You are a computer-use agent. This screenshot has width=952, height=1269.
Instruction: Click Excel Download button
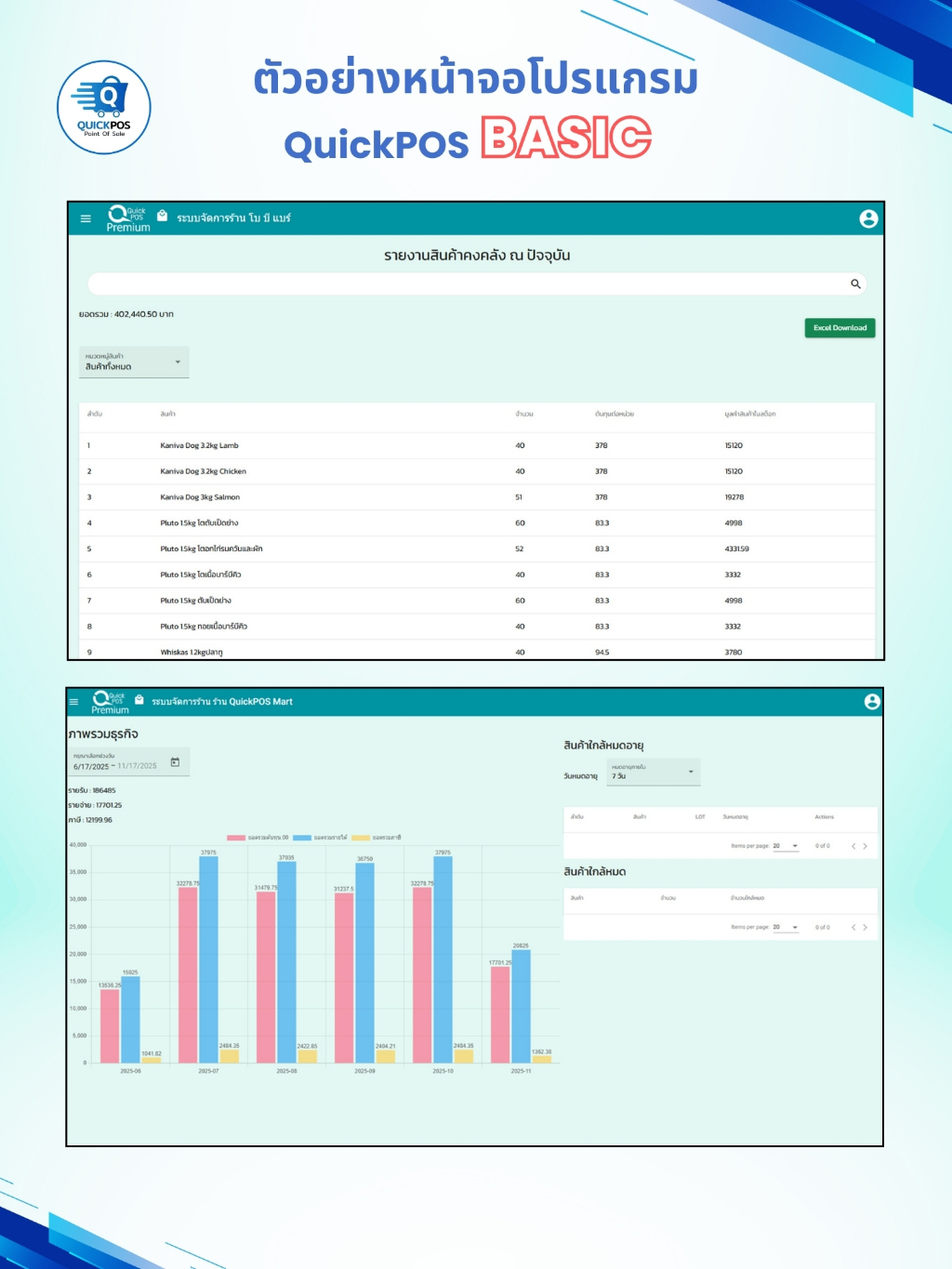pyautogui.click(x=840, y=327)
